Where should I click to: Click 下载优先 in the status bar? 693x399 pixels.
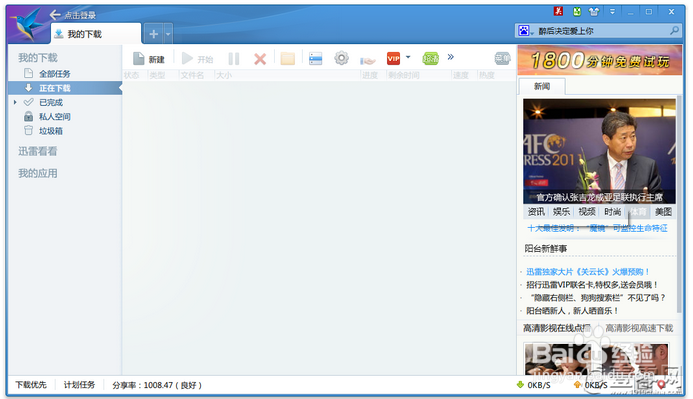pyautogui.click(x=31, y=385)
